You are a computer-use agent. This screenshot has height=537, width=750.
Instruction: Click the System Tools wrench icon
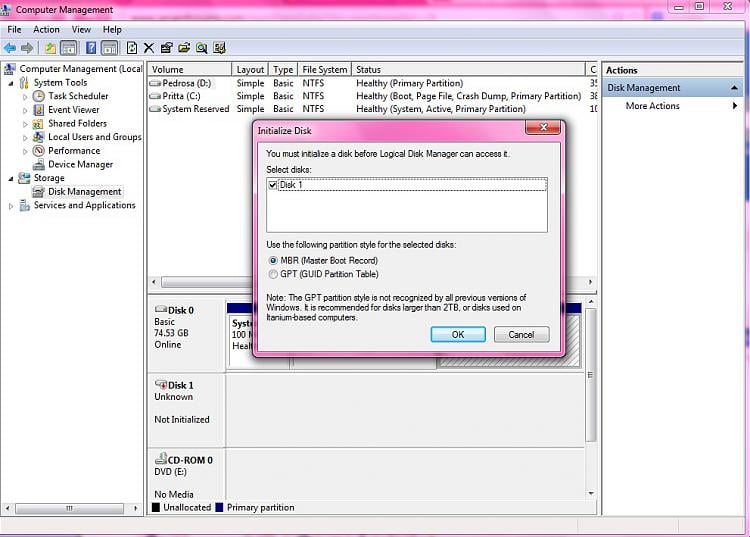[24, 83]
